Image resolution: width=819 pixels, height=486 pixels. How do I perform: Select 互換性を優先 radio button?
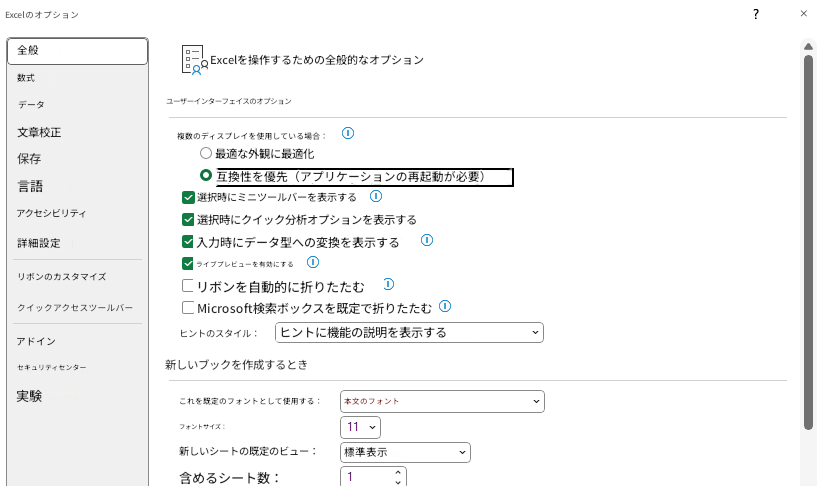(206, 175)
